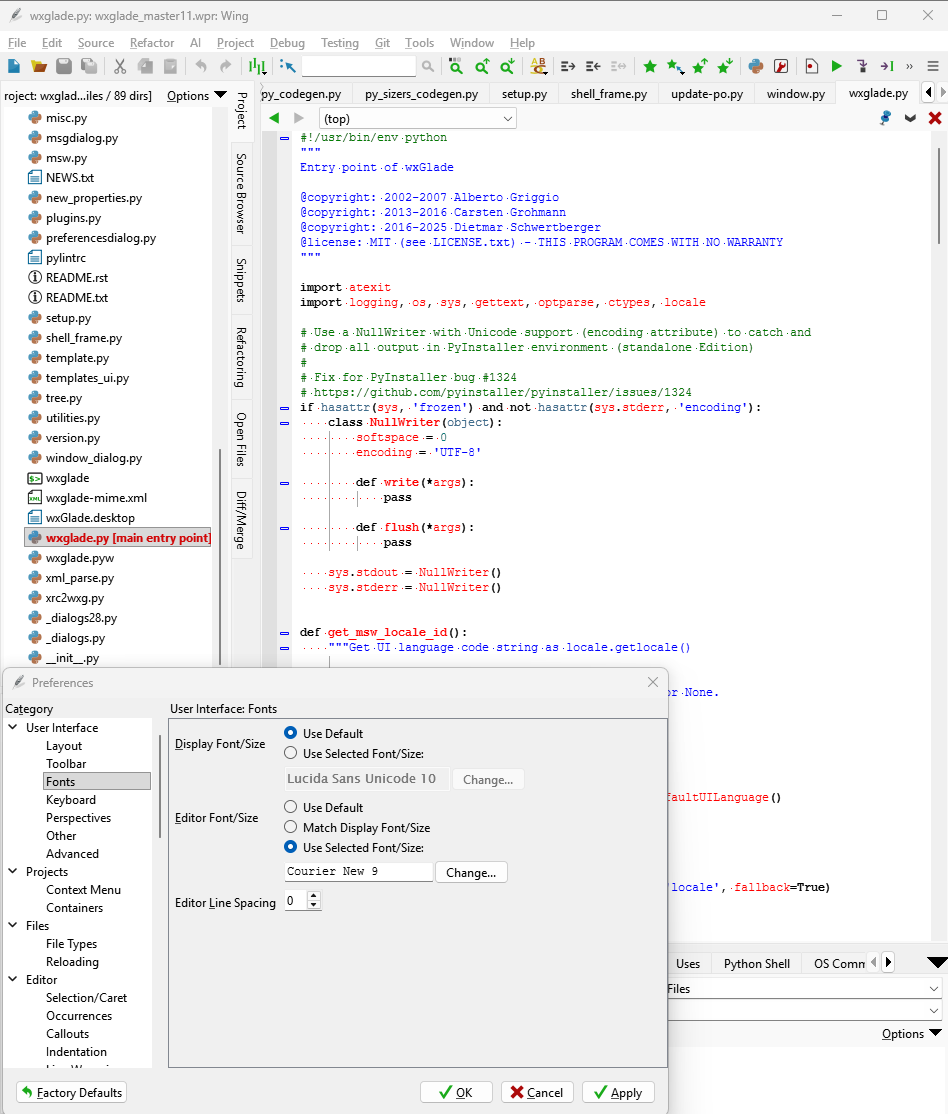Select Match Display Font/Size option
Viewport: 948px width, 1114px height.
pyautogui.click(x=291, y=827)
